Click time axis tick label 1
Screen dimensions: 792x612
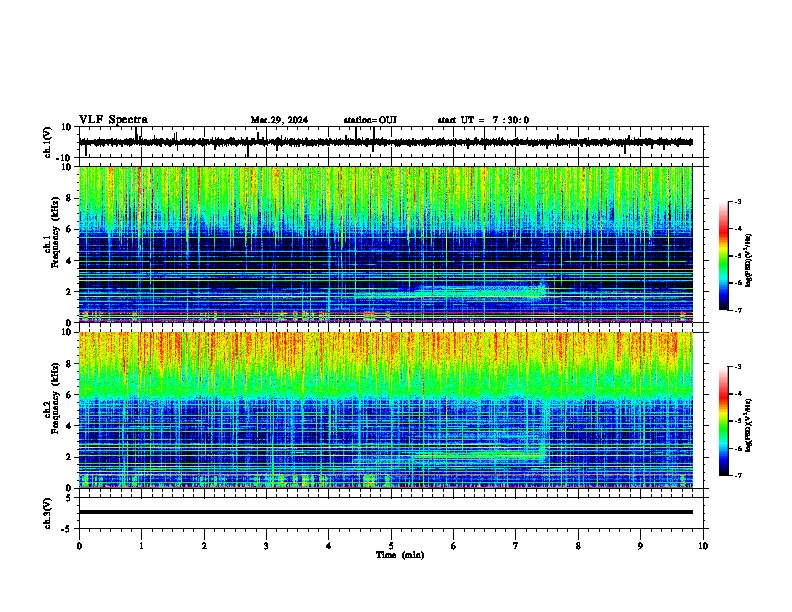(141, 546)
